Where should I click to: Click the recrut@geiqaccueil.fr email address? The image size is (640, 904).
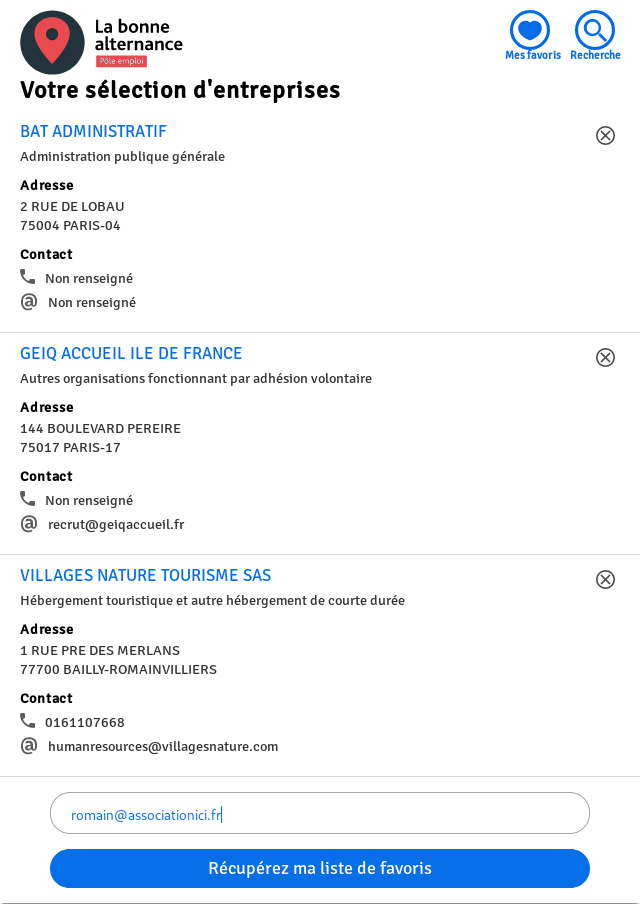coord(116,524)
